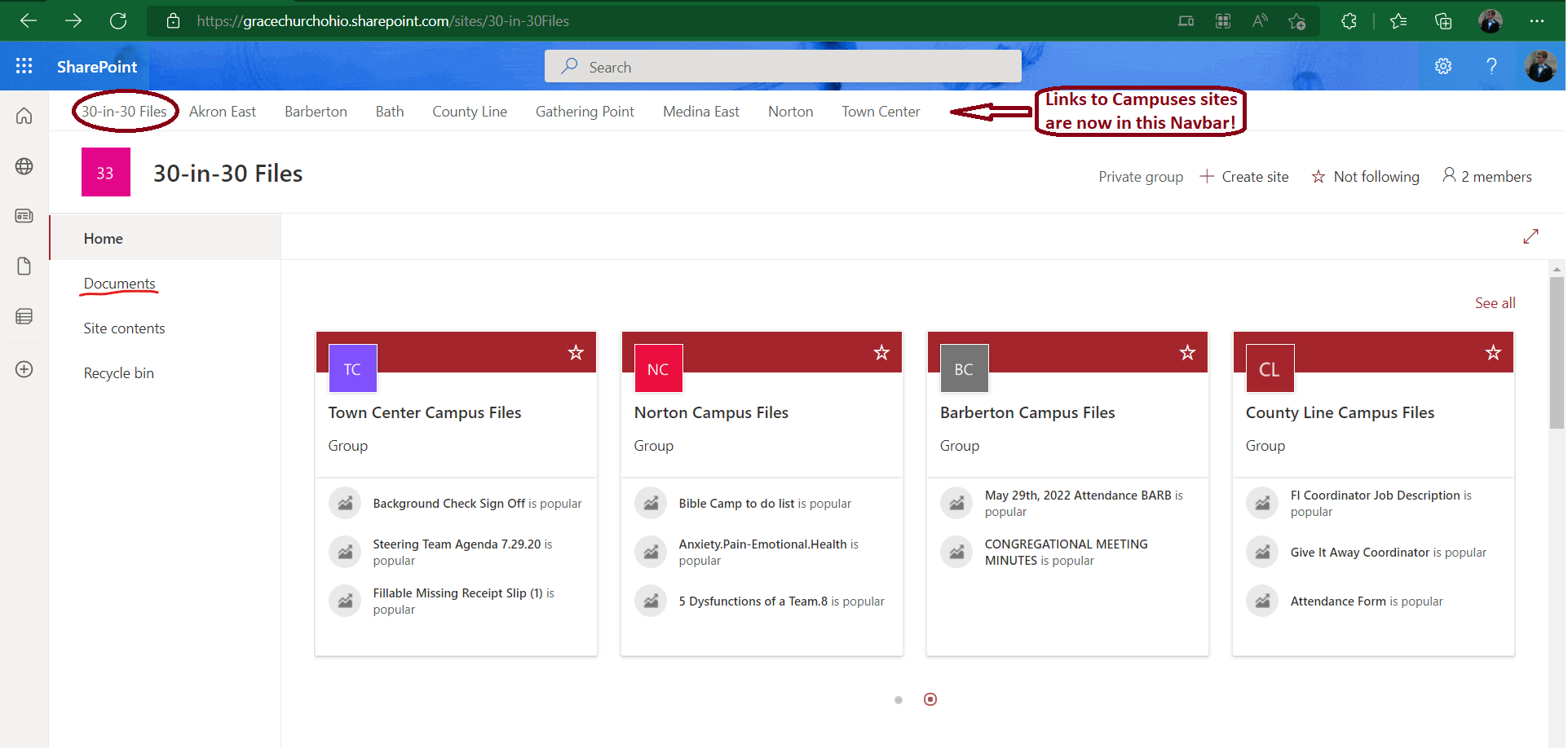Add this page to favorites star icon
This screenshot has width=1568, height=749.
[1297, 20]
